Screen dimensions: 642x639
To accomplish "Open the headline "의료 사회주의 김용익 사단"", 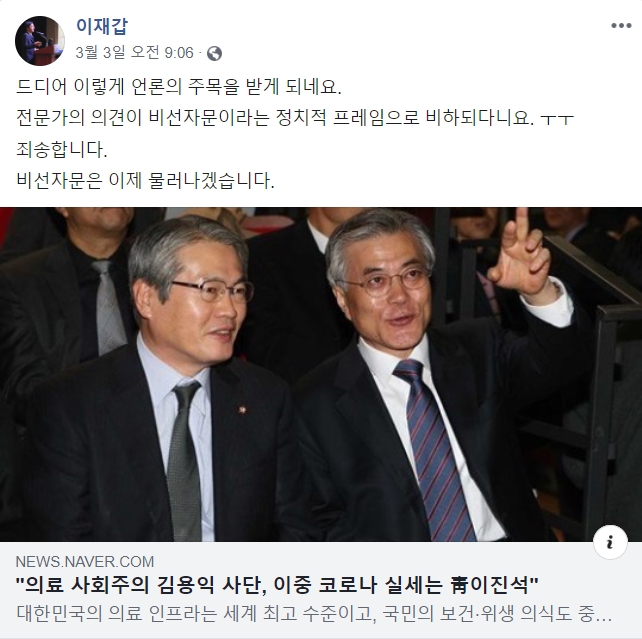I will [x=277, y=585].
